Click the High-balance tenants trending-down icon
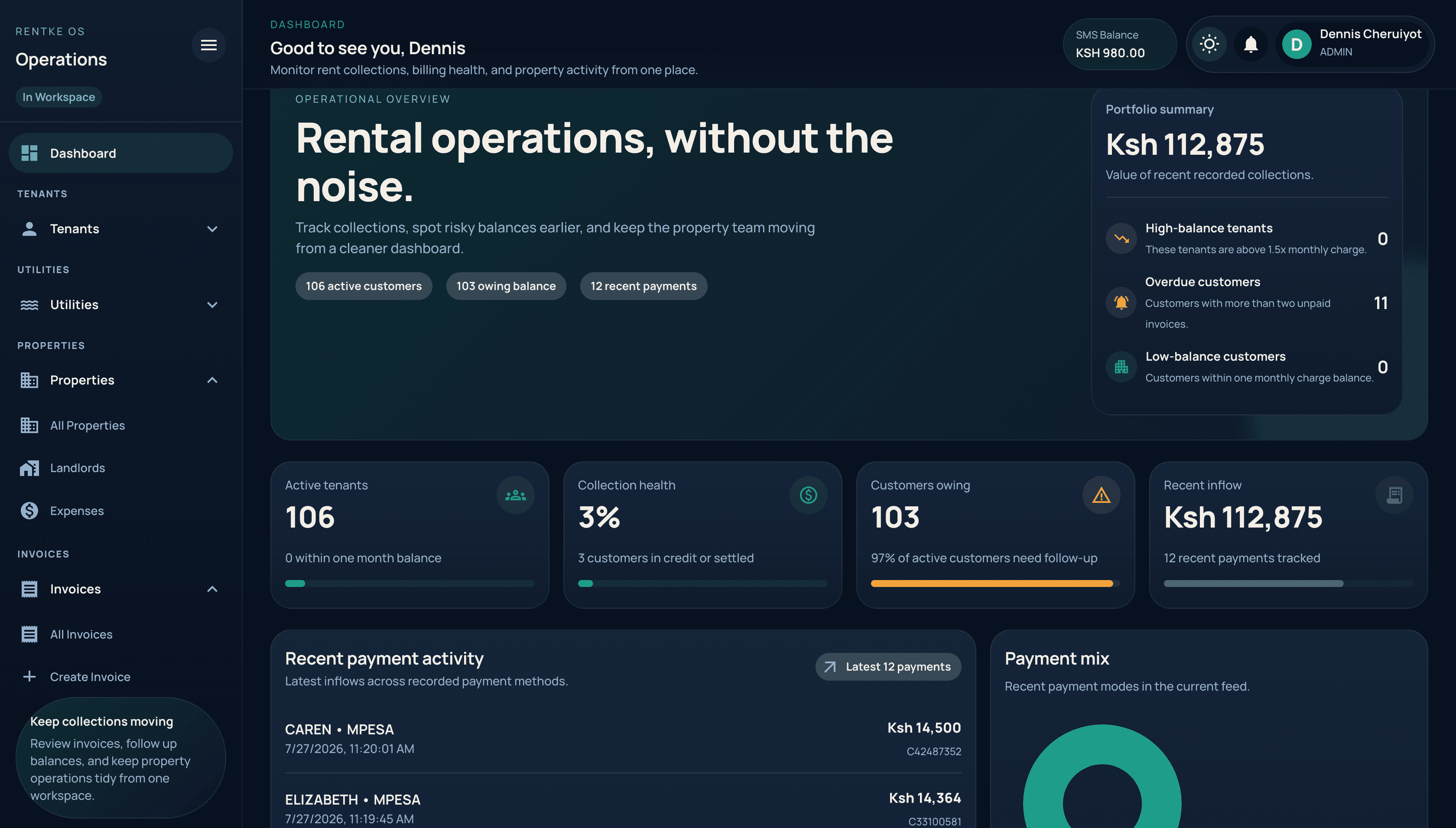 [x=1121, y=238]
